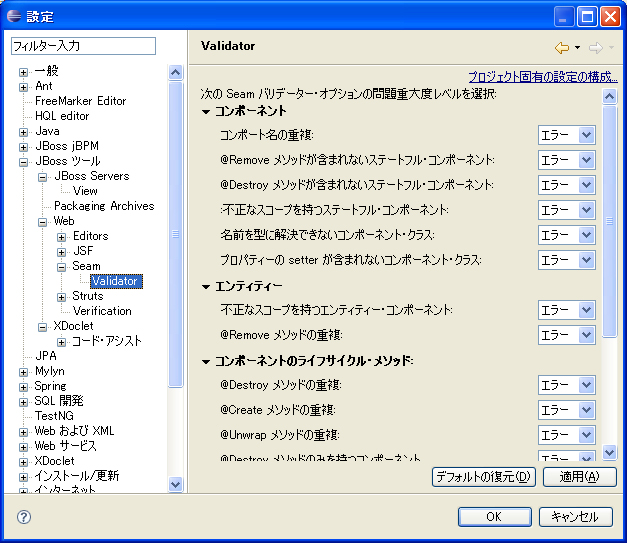Click the validator options scrollbar thumb

[x=609, y=221]
